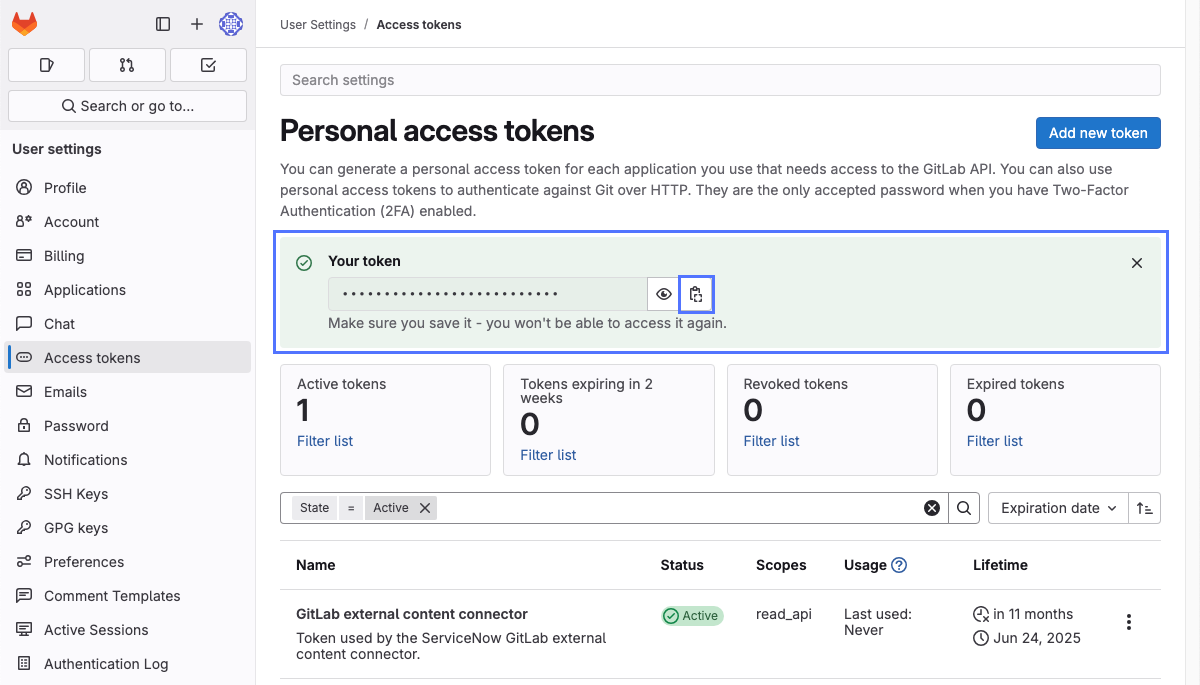
Task: Click the Name column header
Action: pyautogui.click(x=316, y=565)
